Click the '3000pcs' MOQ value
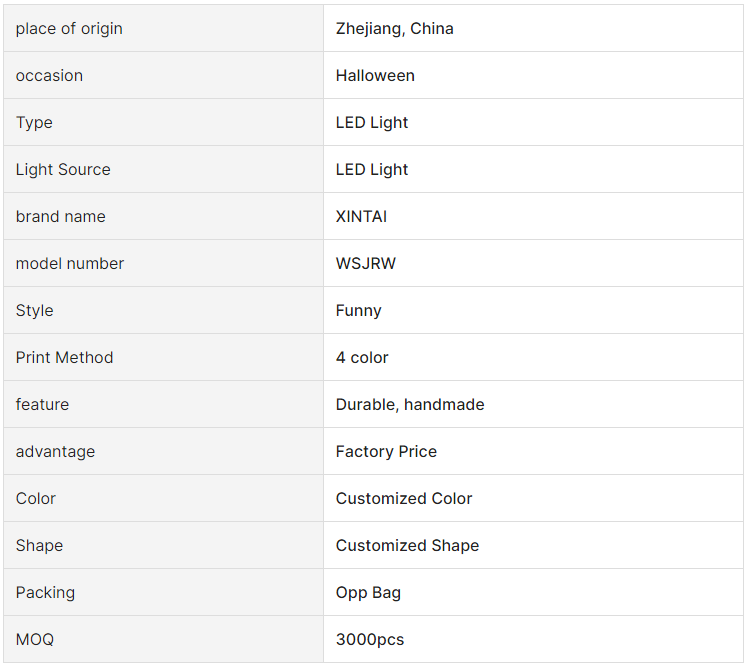The height and width of the screenshot is (667, 748). pos(370,639)
